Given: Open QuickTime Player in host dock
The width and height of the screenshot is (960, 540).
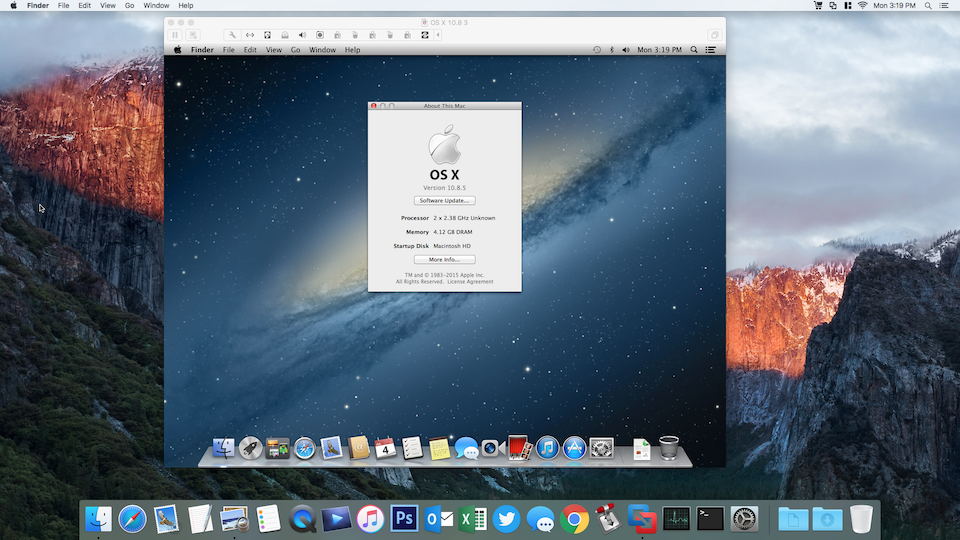Looking at the screenshot, I should [302, 519].
